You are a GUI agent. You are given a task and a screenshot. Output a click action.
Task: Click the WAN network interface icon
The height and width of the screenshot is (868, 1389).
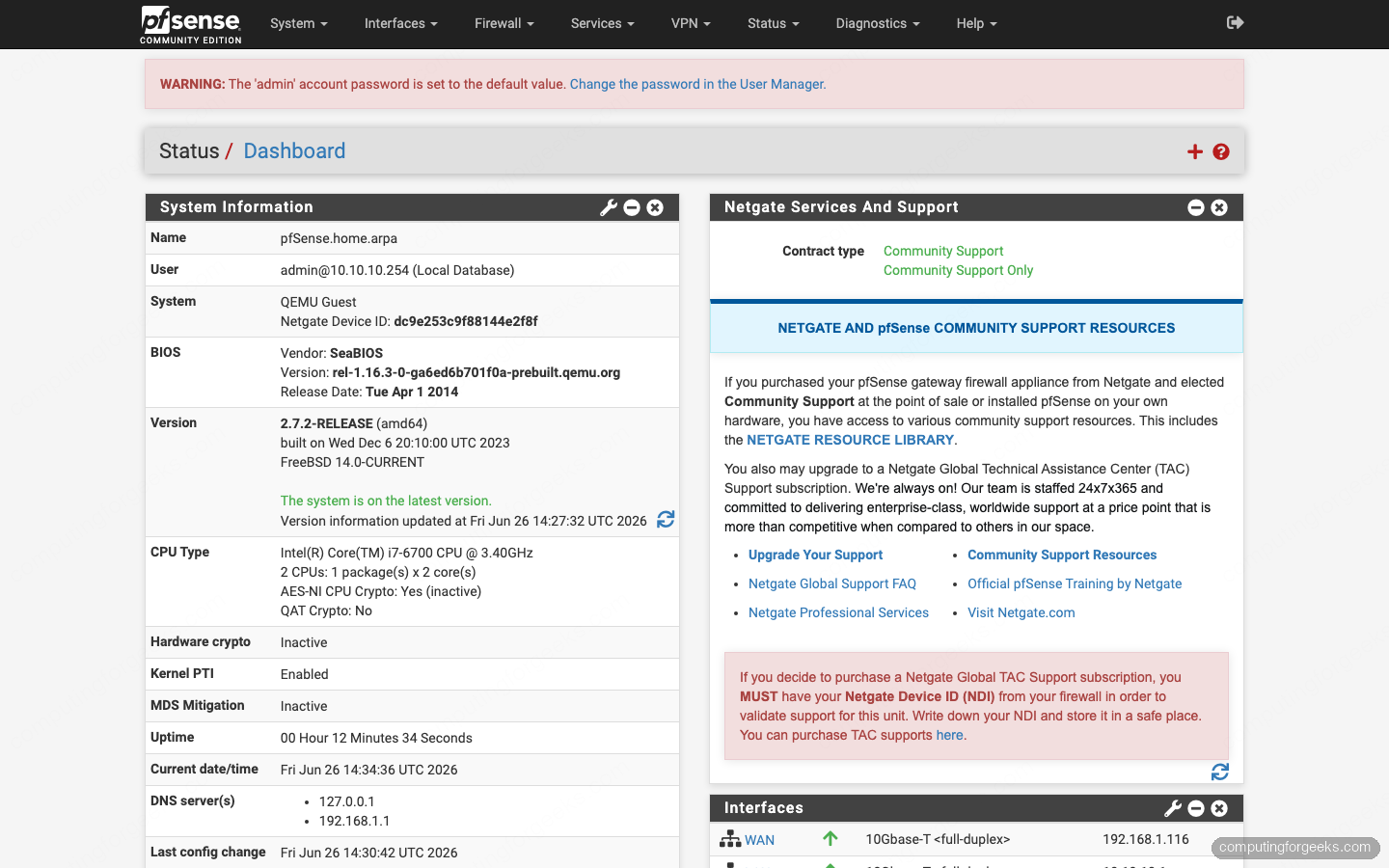(730, 839)
